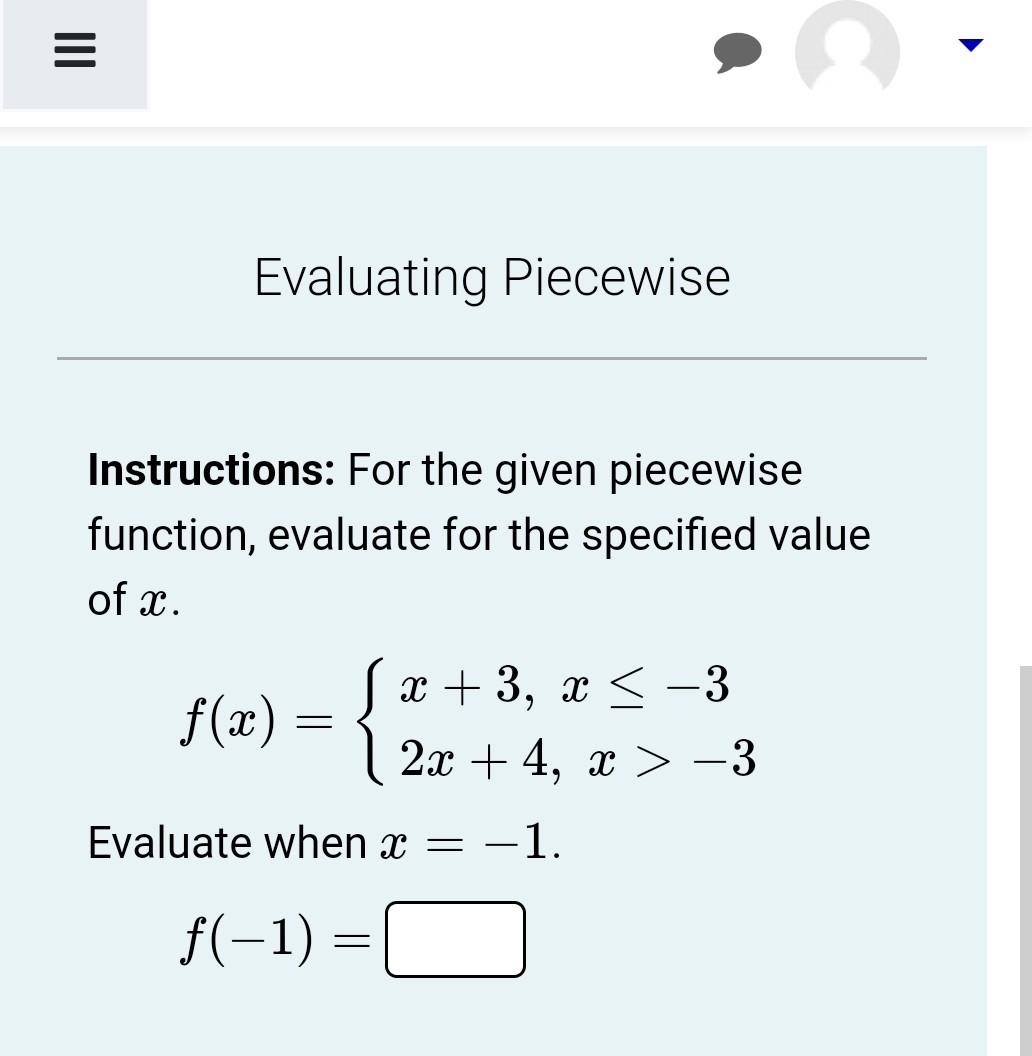The height and width of the screenshot is (1056, 1032).
Task: Select the Evaluating Piecewise page title
Action: click(492, 278)
